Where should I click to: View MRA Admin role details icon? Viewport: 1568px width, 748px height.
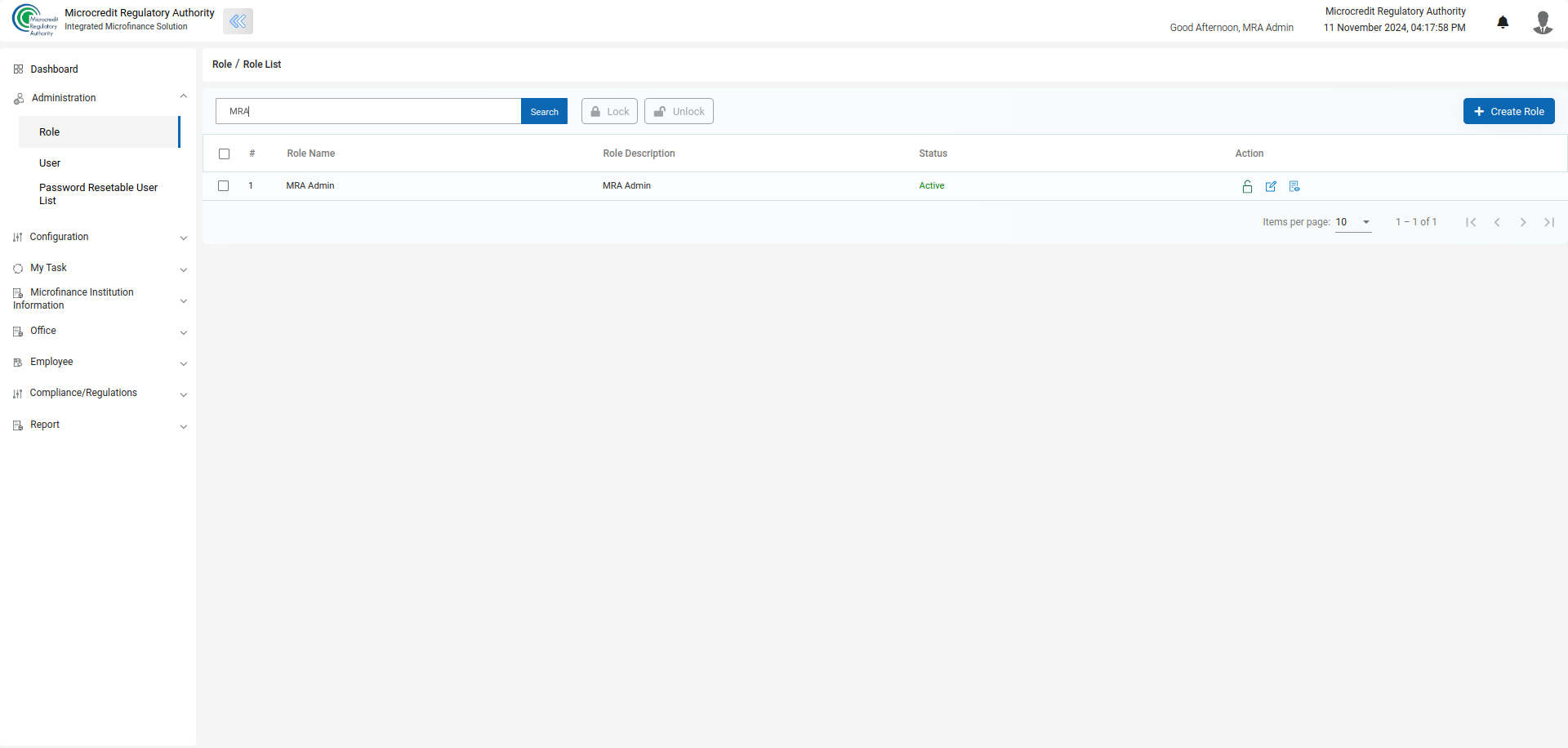tap(1294, 187)
